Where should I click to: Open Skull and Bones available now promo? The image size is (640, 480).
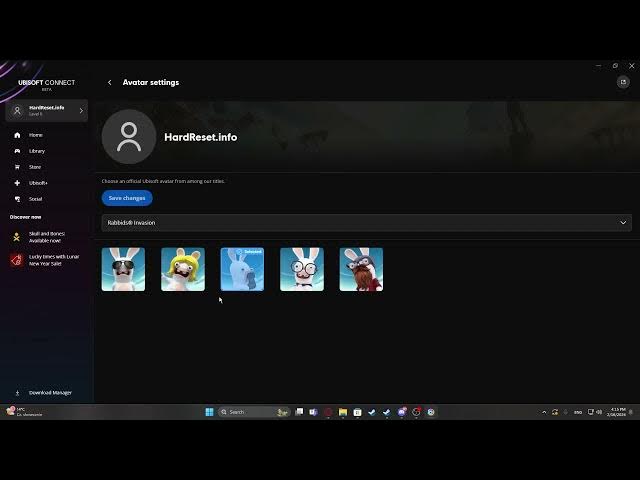(45, 237)
